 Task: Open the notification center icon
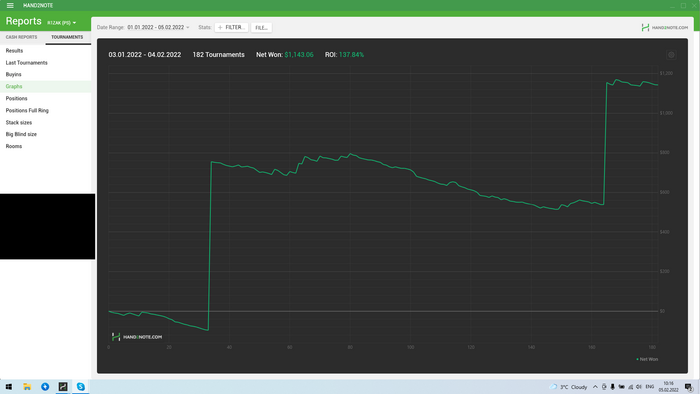click(x=688, y=387)
